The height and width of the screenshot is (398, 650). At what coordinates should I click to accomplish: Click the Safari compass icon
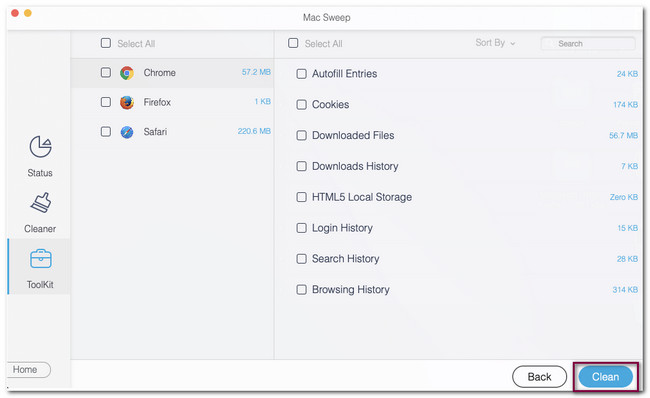pos(127,132)
